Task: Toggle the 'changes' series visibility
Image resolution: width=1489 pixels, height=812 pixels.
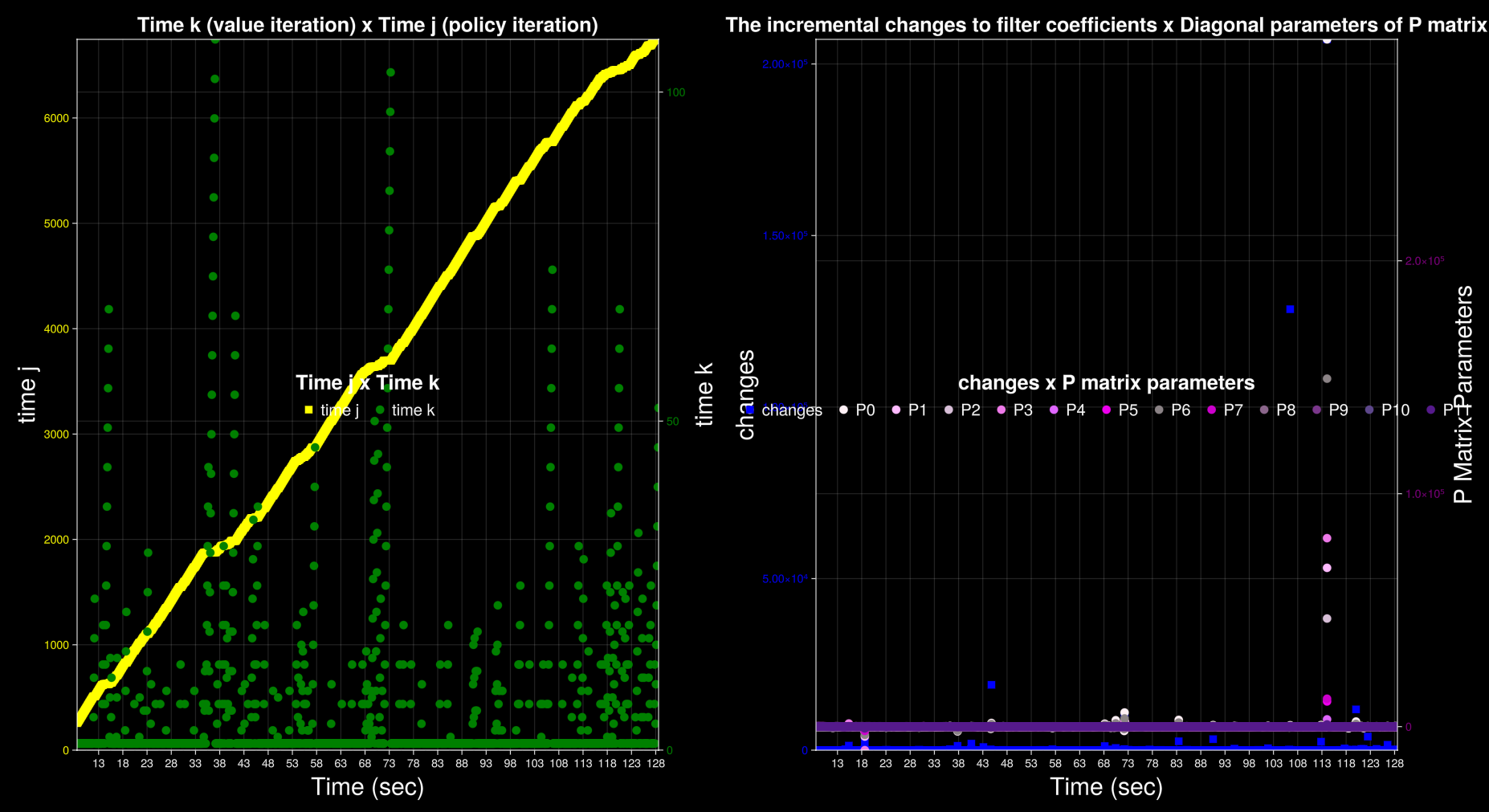Action: (x=793, y=410)
